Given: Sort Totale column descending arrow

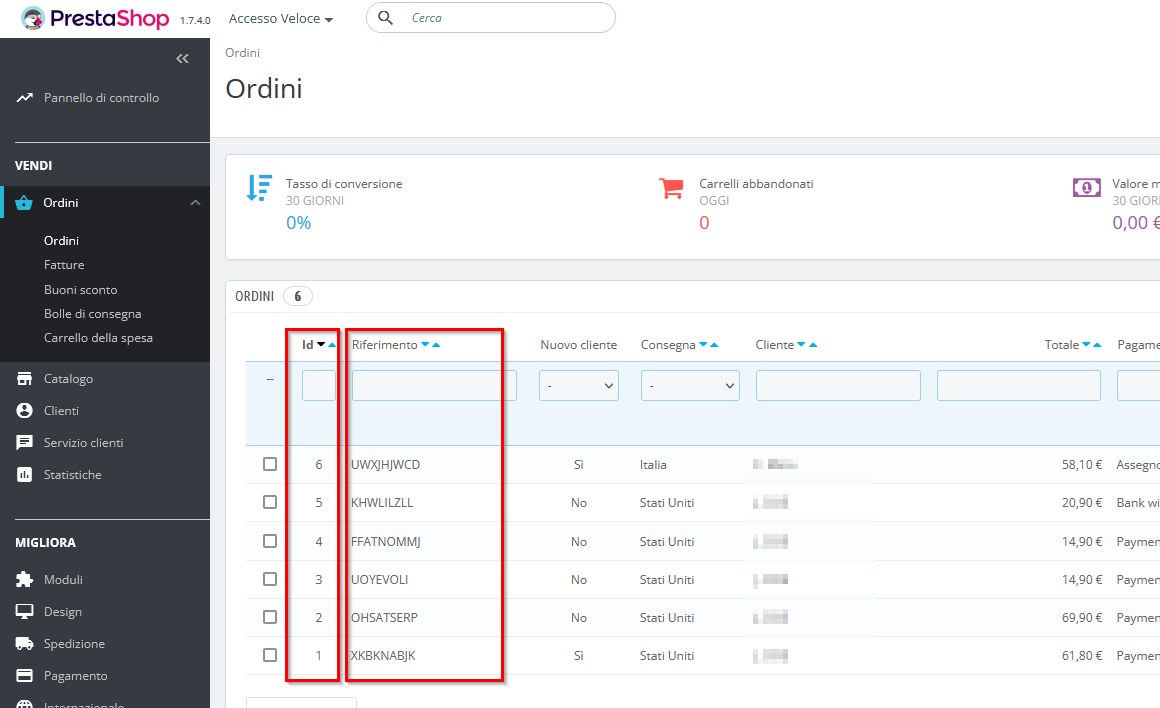Looking at the screenshot, I should pos(1086,345).
